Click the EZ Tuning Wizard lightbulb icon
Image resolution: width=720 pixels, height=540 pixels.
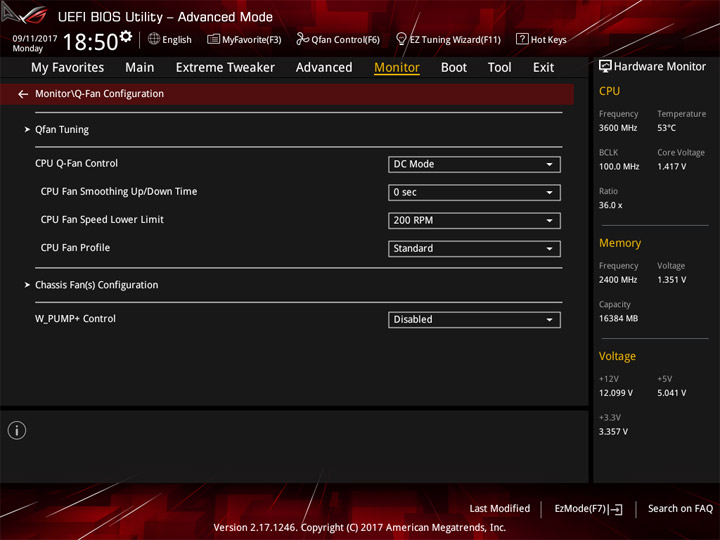401,39
